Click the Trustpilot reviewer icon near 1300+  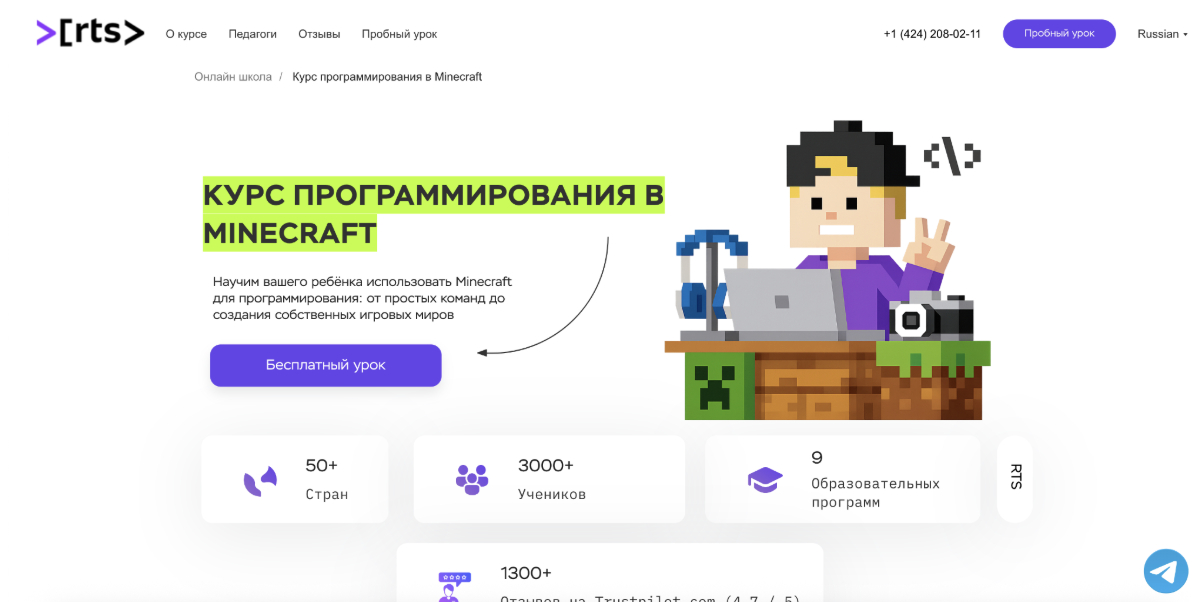click(x=454, y=587)
